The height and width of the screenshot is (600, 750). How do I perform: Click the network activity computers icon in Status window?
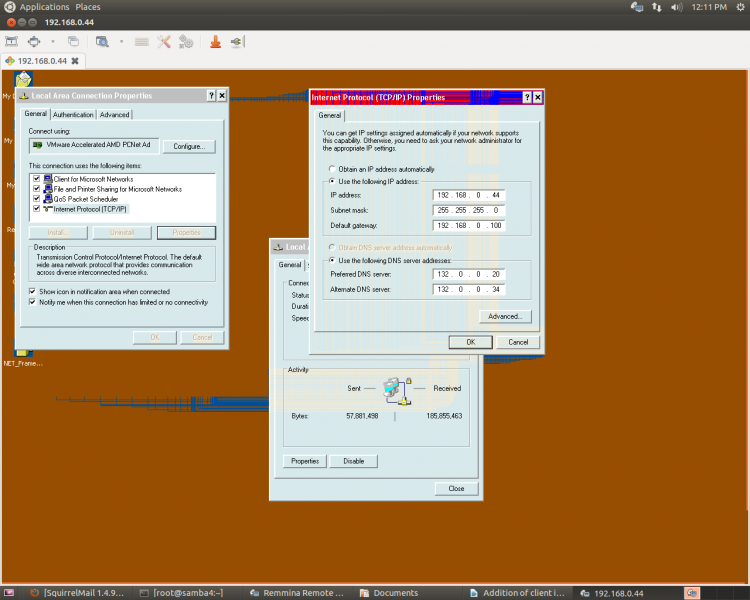click(397, 391)
